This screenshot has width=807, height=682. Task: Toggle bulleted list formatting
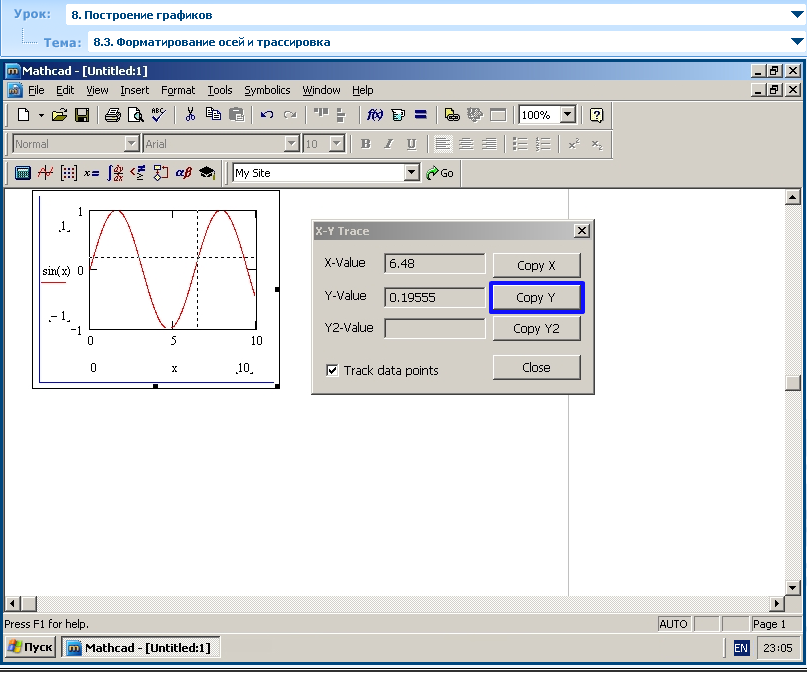(x=520, y=144)
